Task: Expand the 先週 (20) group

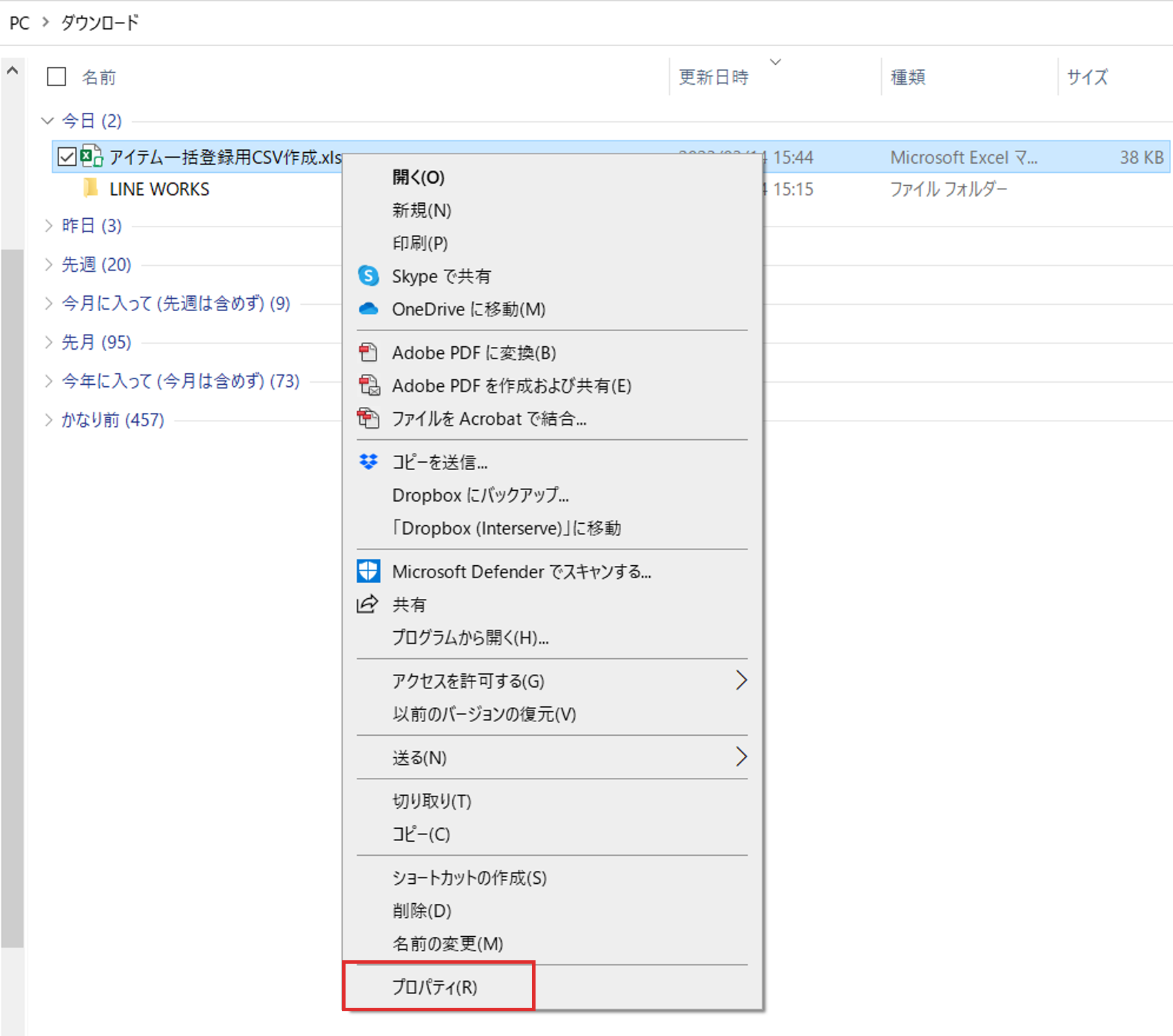Action: 48,264
